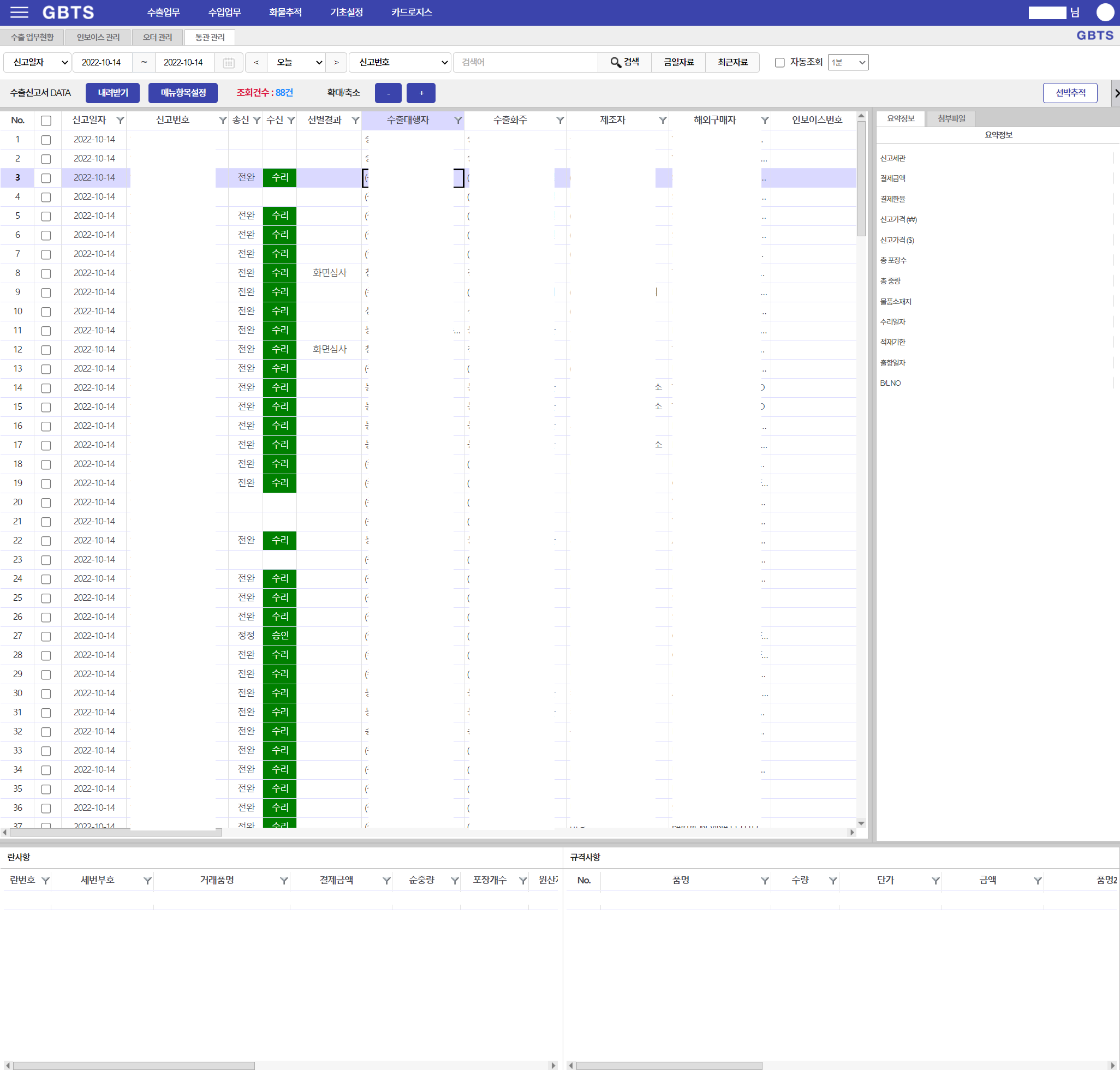
Task: Open the 1분 refresh interval dropdown
Action: pos(848,62)
